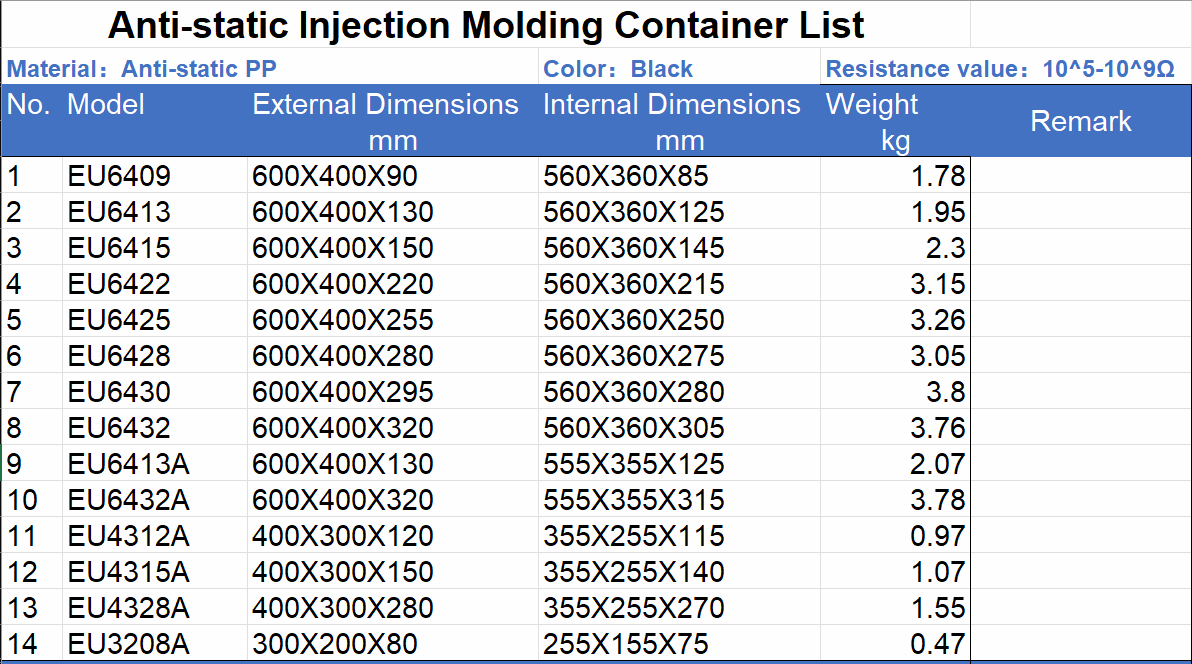Click the Material Anti-static PP cell

pos(142,69)
